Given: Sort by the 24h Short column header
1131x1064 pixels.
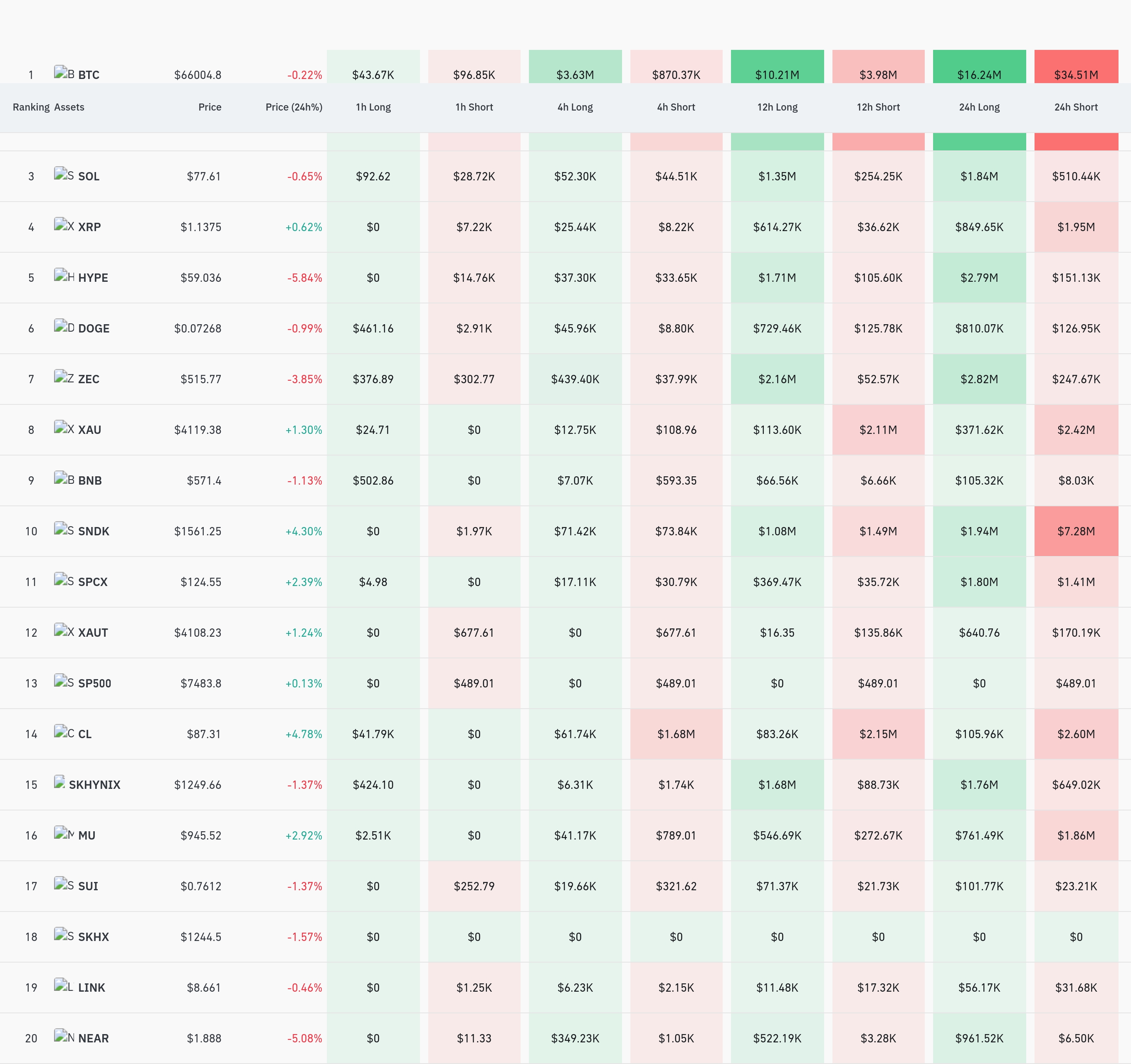Looking at the screenshot, I should coord(1076,107).
